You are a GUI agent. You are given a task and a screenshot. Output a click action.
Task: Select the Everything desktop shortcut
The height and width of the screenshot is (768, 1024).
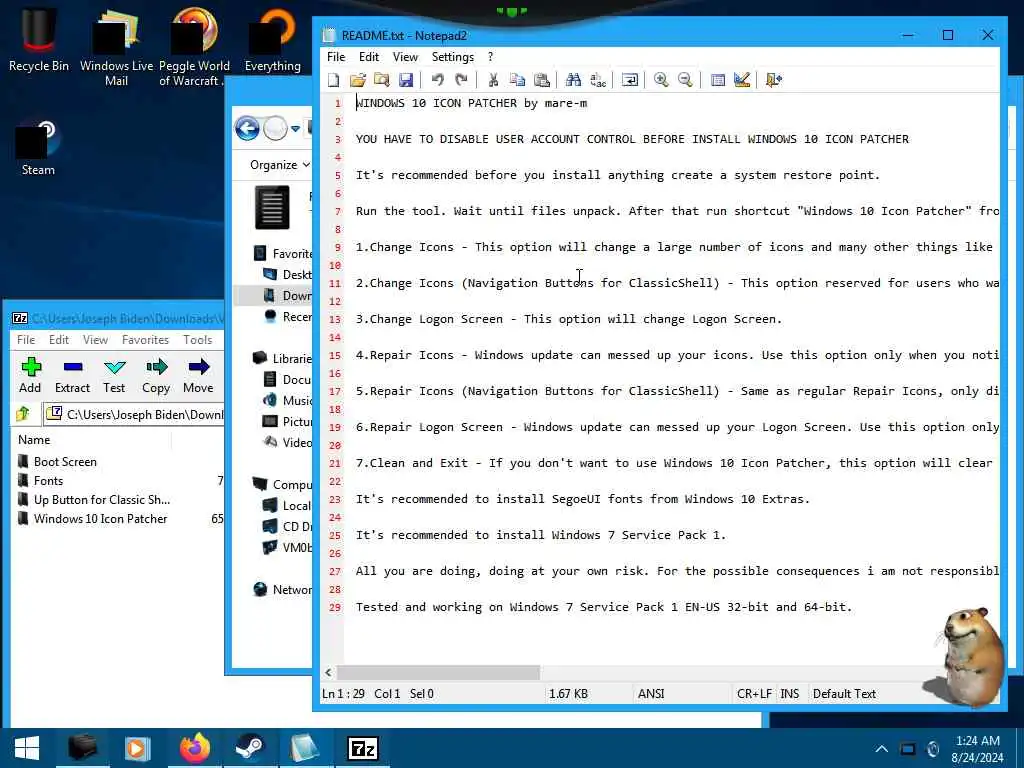[x=273, y=39]
